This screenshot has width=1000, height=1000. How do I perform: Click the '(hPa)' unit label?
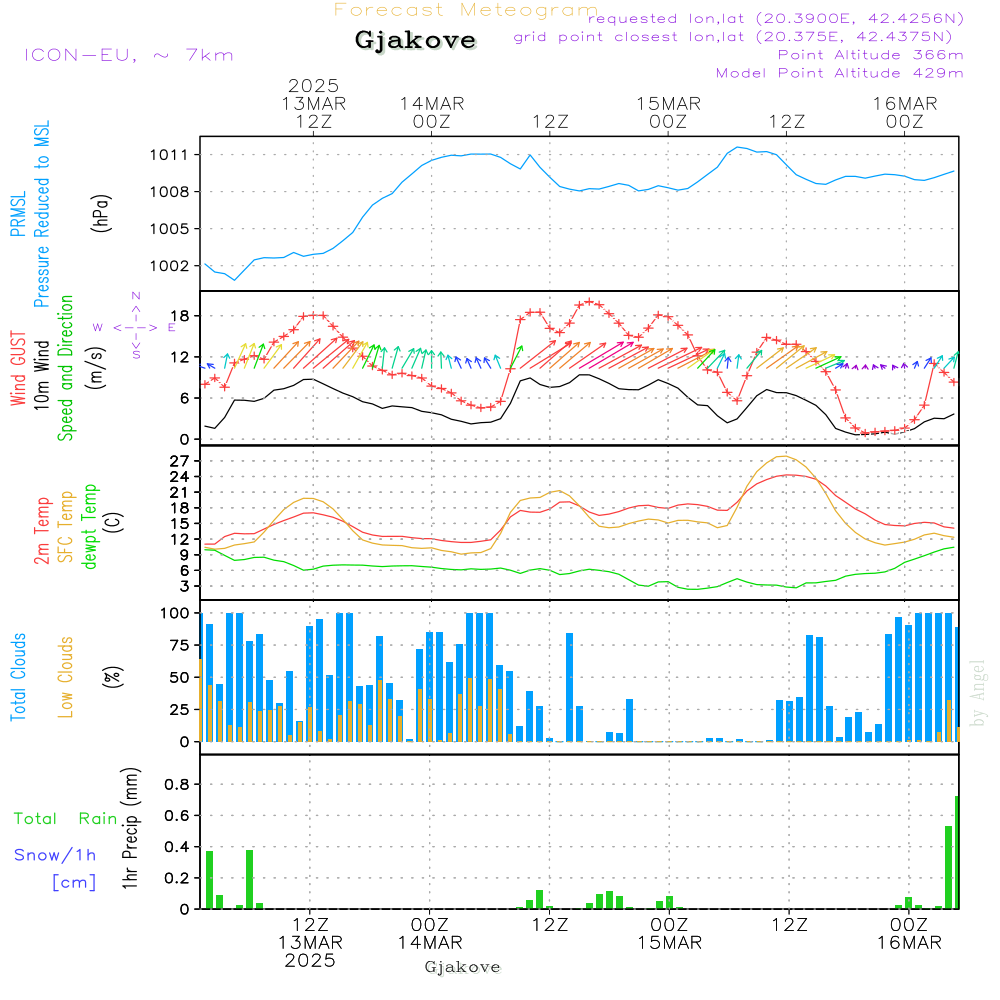click(x=101, y=213)
